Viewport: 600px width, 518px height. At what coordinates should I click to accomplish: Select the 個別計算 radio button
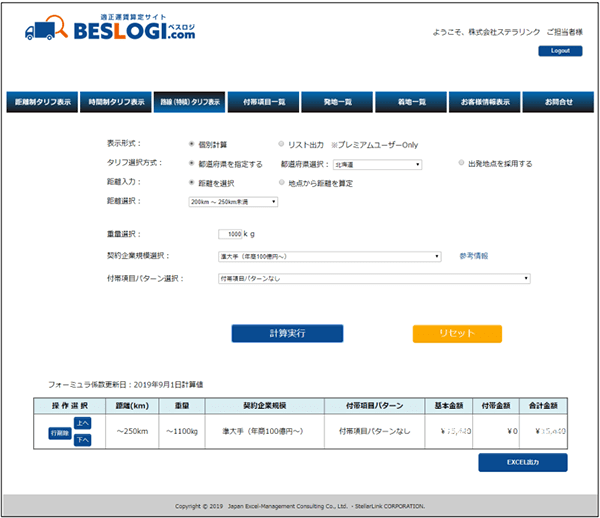(x=192, y=144)
